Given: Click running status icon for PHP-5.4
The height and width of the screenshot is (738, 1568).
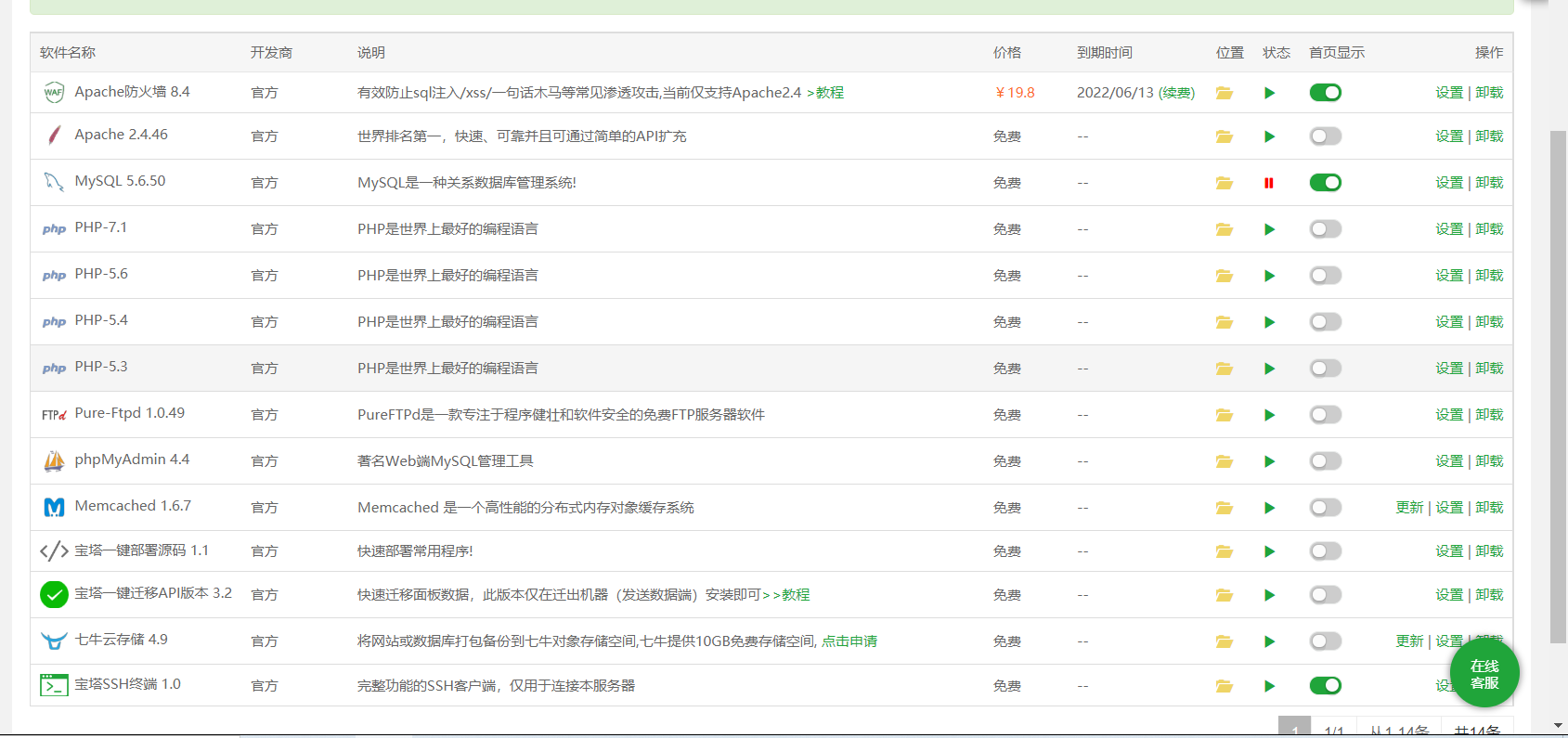Looking at the screenshot, I should (x=1269, y=322).
